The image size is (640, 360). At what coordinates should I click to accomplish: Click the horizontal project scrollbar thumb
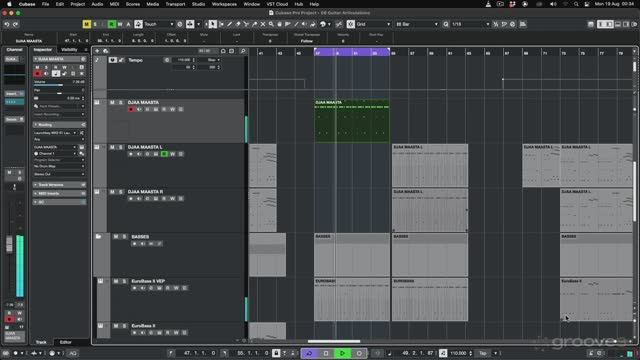point(334,341)
